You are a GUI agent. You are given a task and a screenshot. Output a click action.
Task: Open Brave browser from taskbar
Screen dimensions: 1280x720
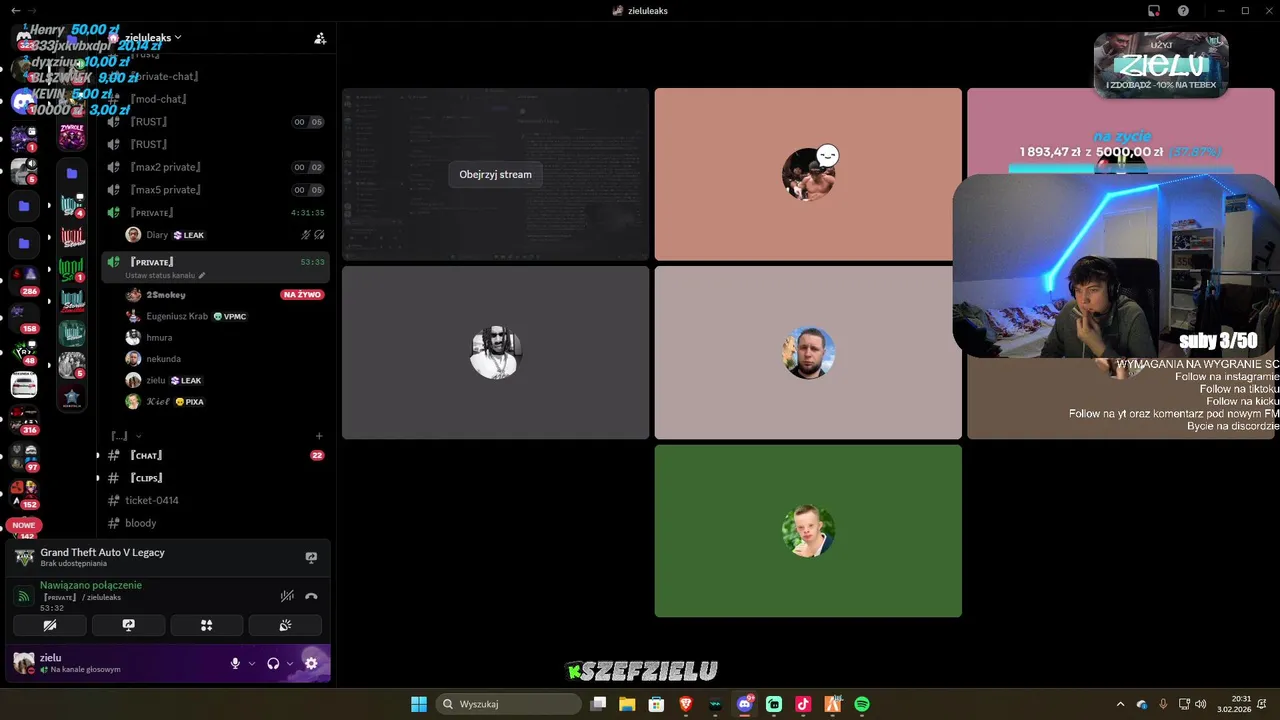(x=686, y=704)
